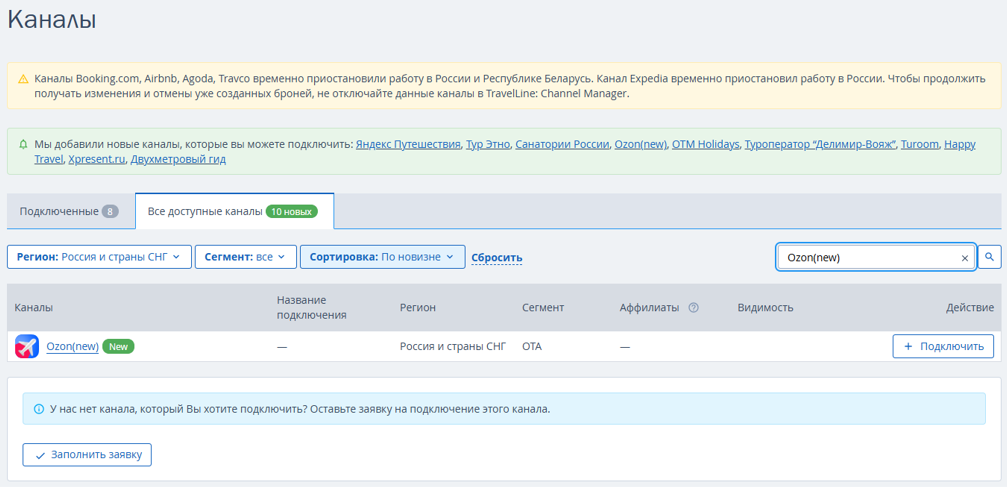Open the Санатории России link
The width and height of the screenshot is (1007, 487).
pyautogui.click(x=562, y=144)
